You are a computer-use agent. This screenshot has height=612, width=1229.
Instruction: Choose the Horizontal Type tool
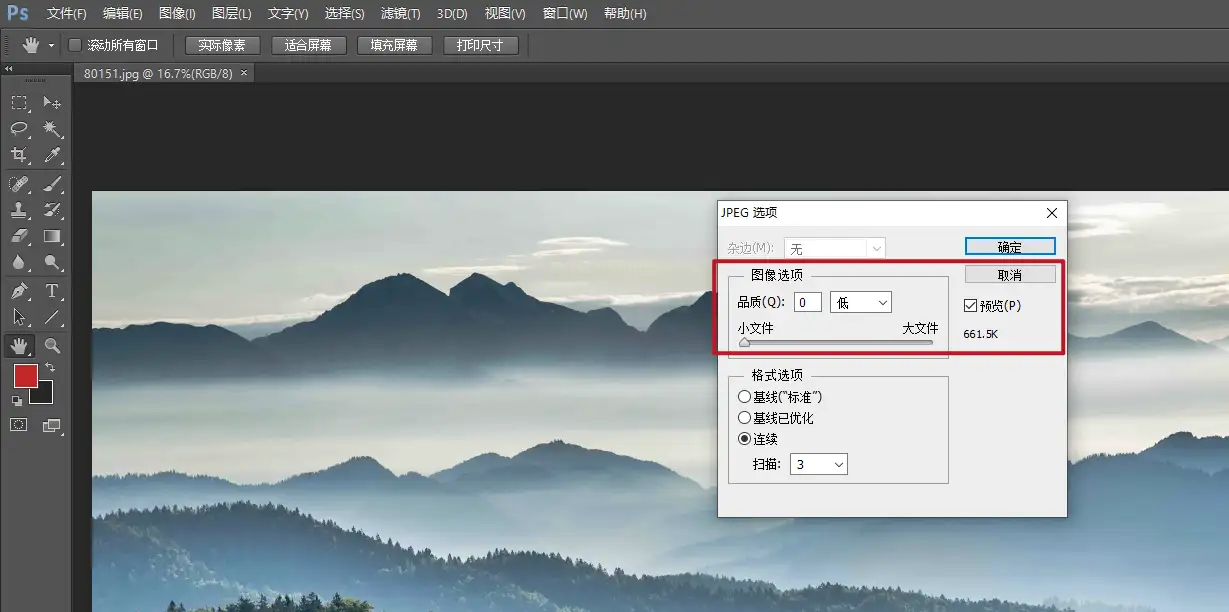tap(52, 291)
